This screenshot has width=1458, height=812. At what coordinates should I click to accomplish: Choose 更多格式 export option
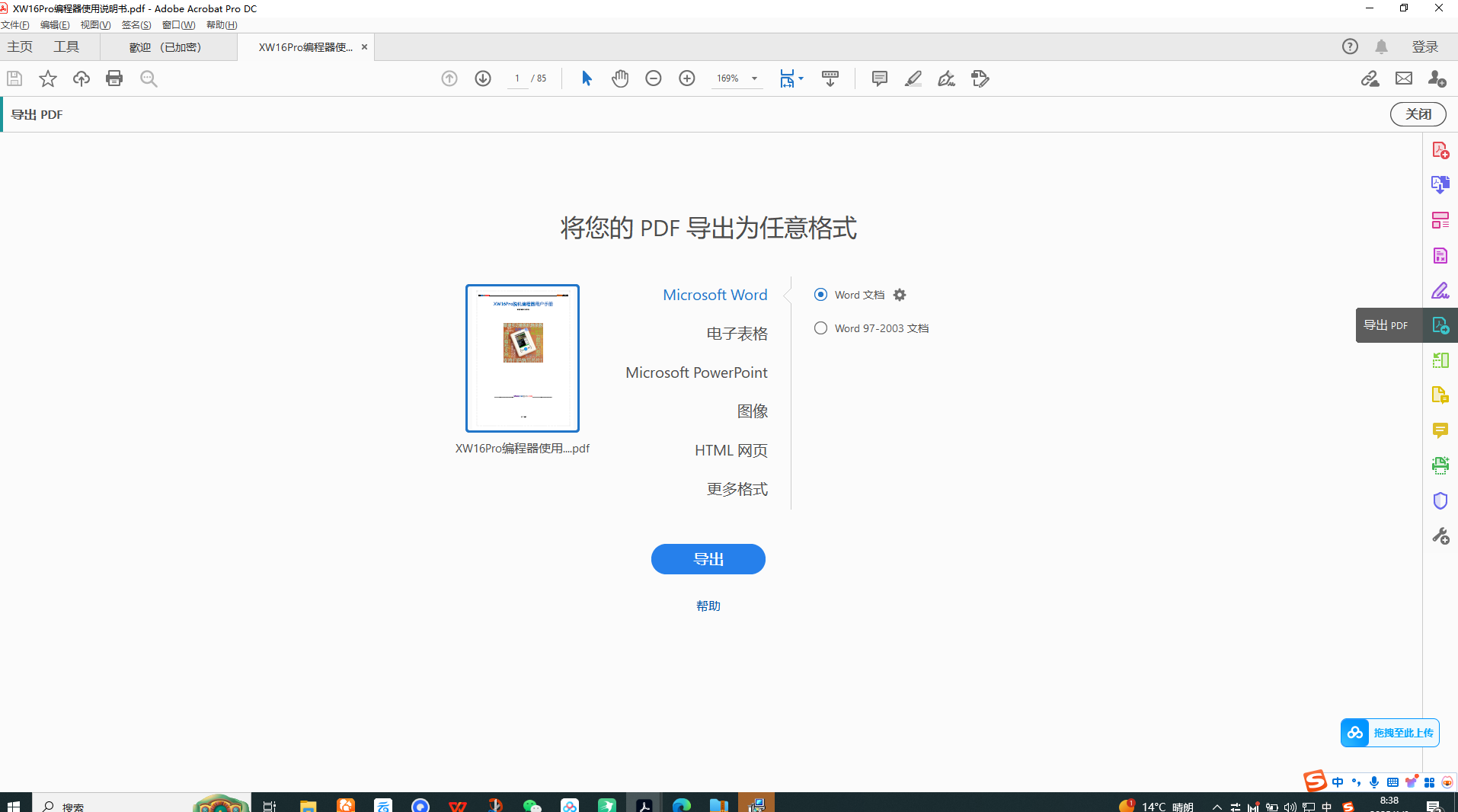coord(737,489)
